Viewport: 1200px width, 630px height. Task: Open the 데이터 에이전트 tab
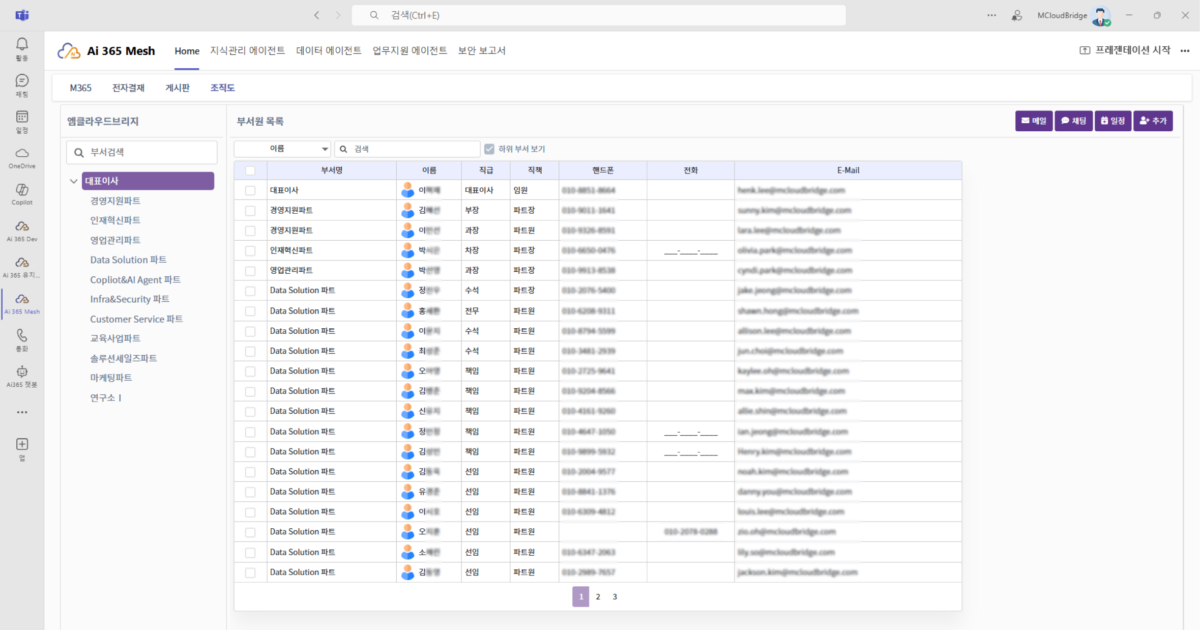coord(329,51)
